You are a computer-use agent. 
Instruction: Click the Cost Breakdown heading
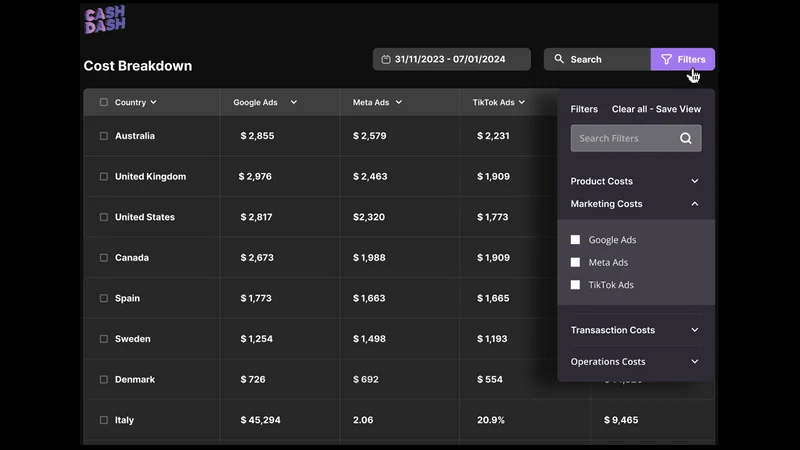[x=138, y=66]
